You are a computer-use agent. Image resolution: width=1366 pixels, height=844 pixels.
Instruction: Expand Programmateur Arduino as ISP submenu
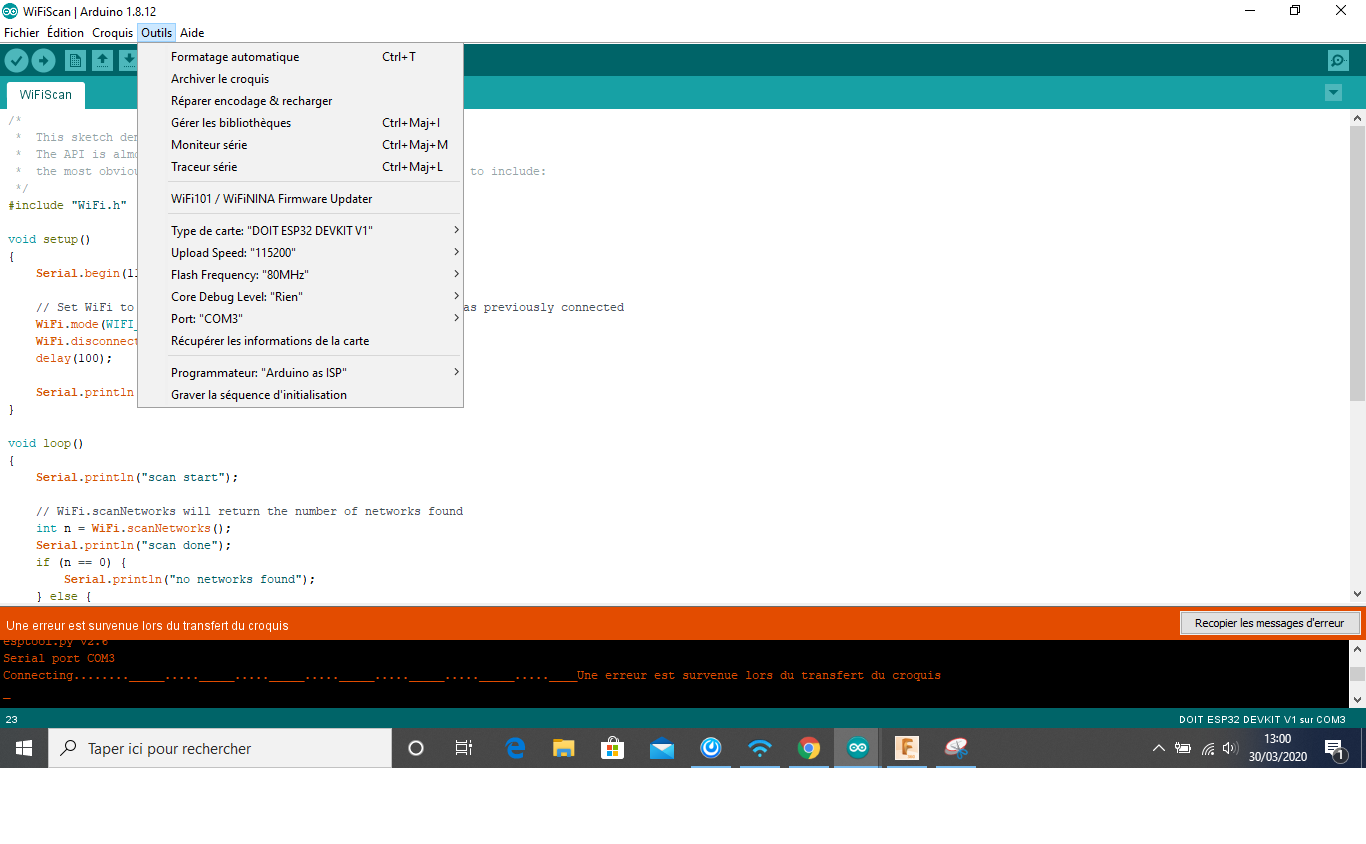pos(300,373)
